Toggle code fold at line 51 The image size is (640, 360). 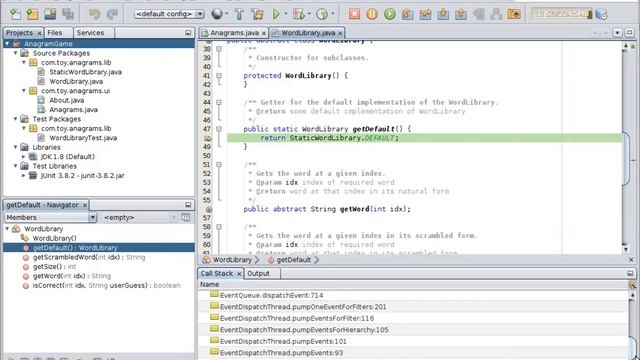tap(219, 164)
